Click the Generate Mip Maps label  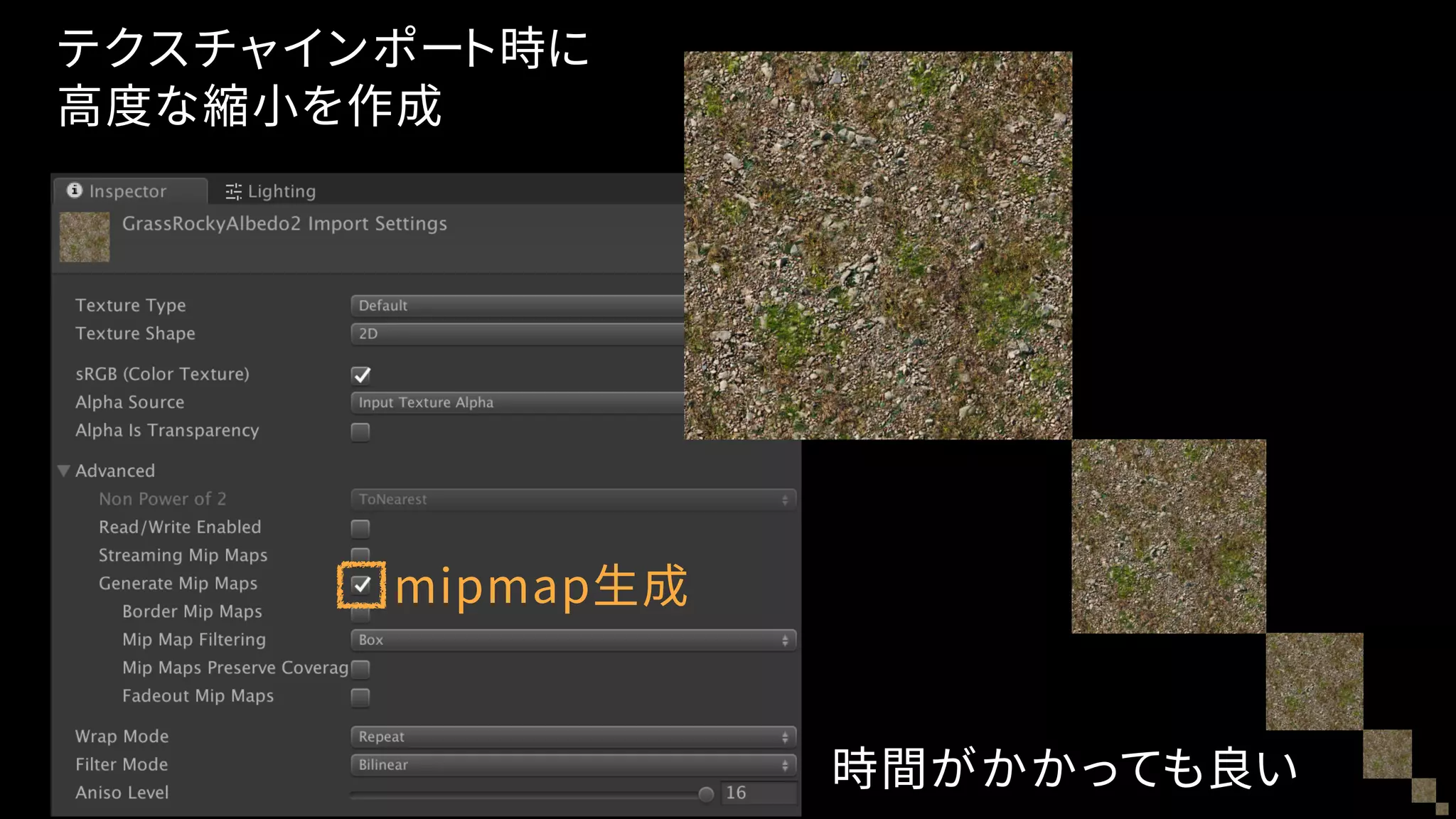[178, 584]
